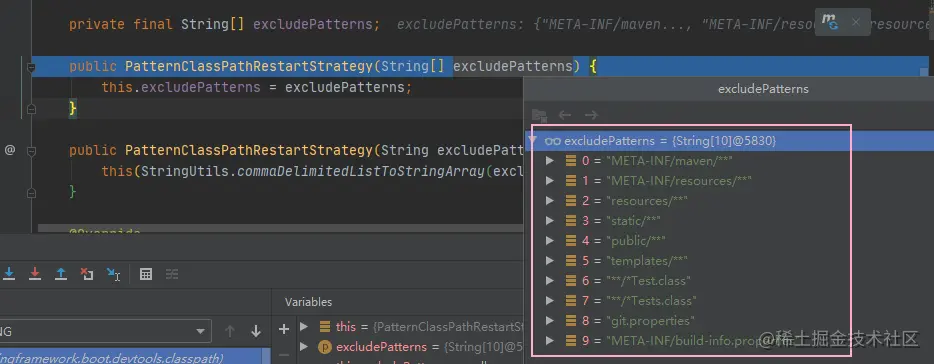The width and height of the screenshot is (934, 364).
Task: Select the next frame down arrow
Action: (256, 331)
